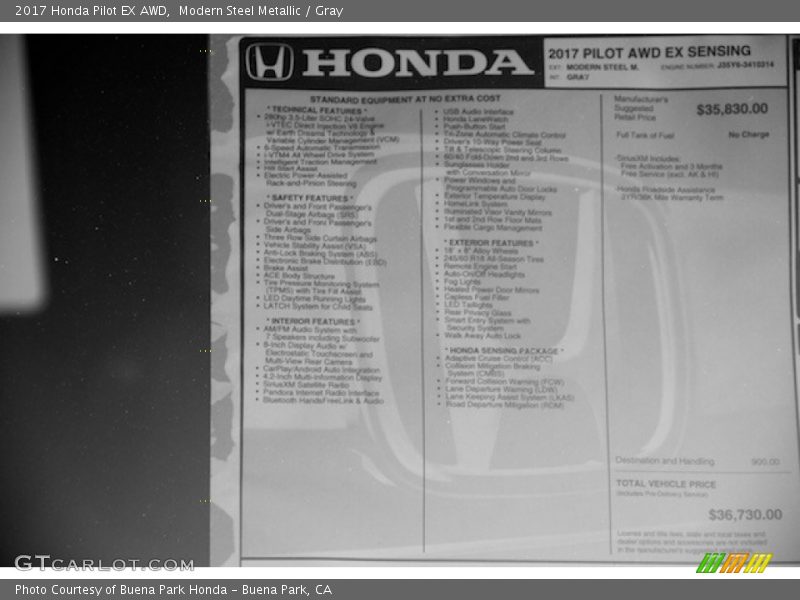Click 'Manufacturer's Suggested Retail Price' label
800x600 pixels.
(641, 108)
